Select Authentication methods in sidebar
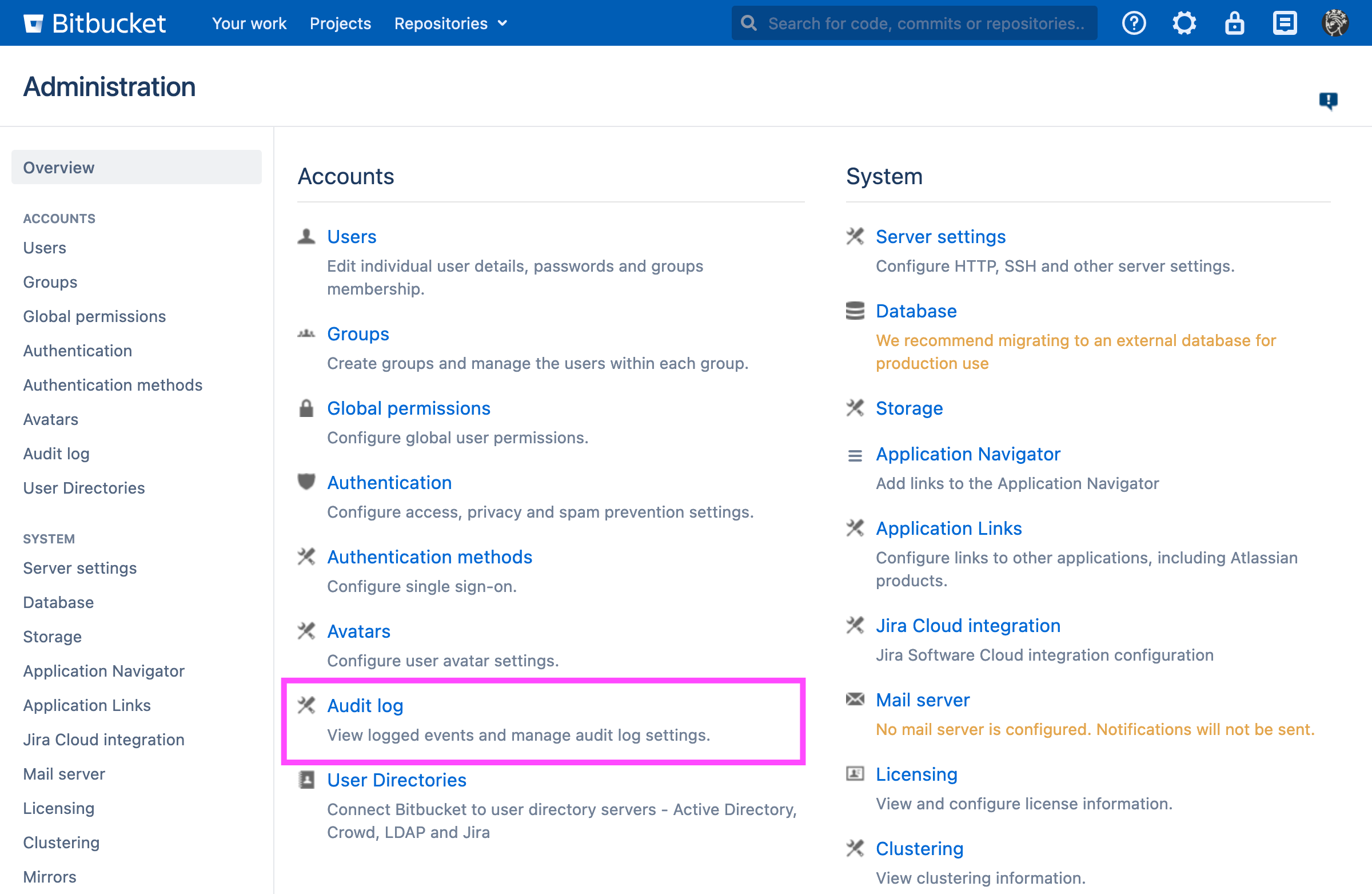 (113, 385)
